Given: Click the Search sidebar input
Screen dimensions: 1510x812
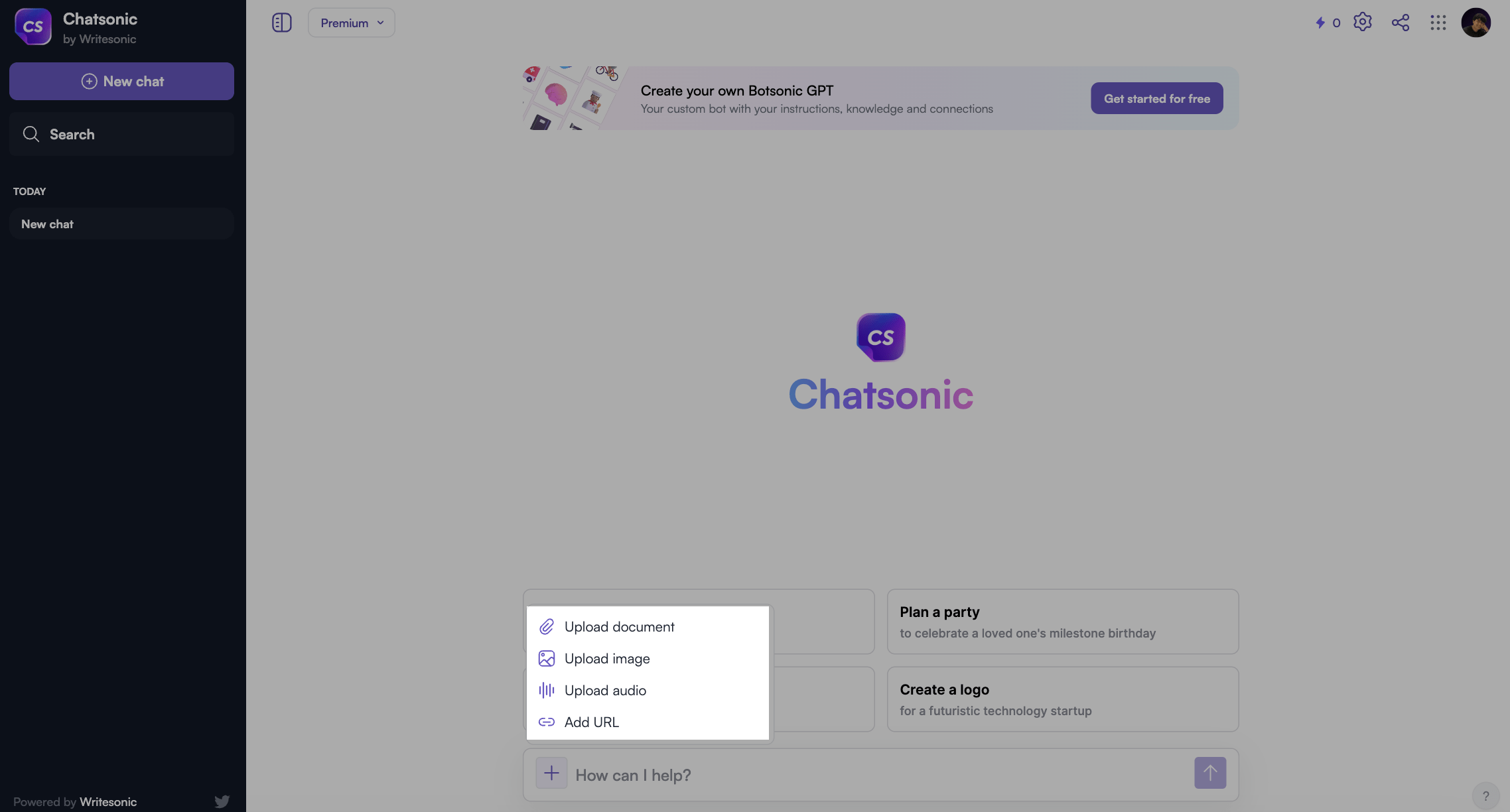Looking at the screenshot, I should [122, 134].
